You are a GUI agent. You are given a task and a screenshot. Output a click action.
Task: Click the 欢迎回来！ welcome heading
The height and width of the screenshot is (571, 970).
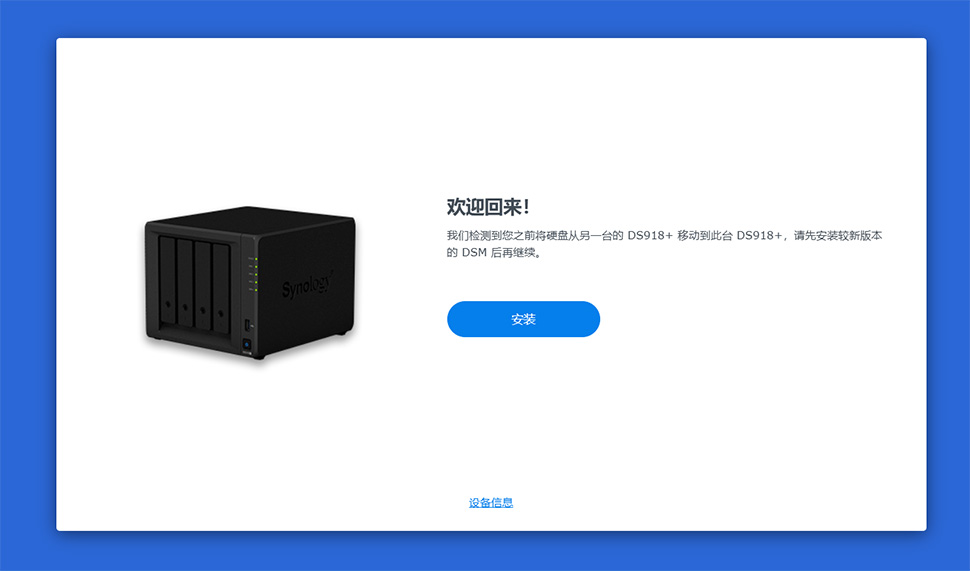coord(488,207)
